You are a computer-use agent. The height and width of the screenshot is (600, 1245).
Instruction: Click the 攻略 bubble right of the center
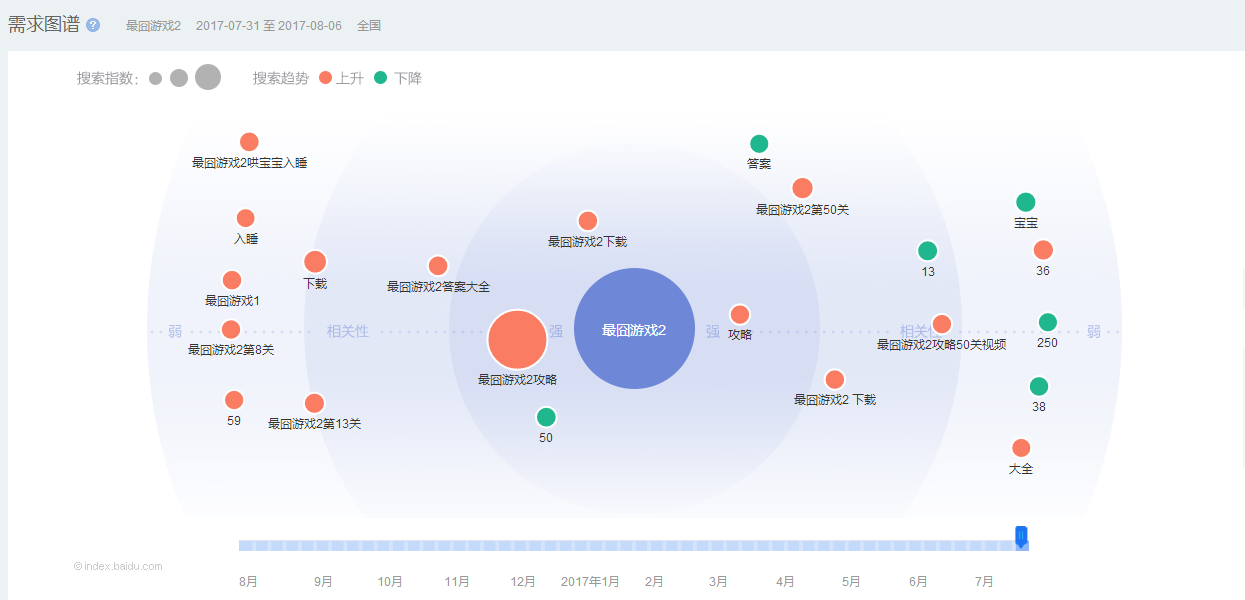click(740, 315)
